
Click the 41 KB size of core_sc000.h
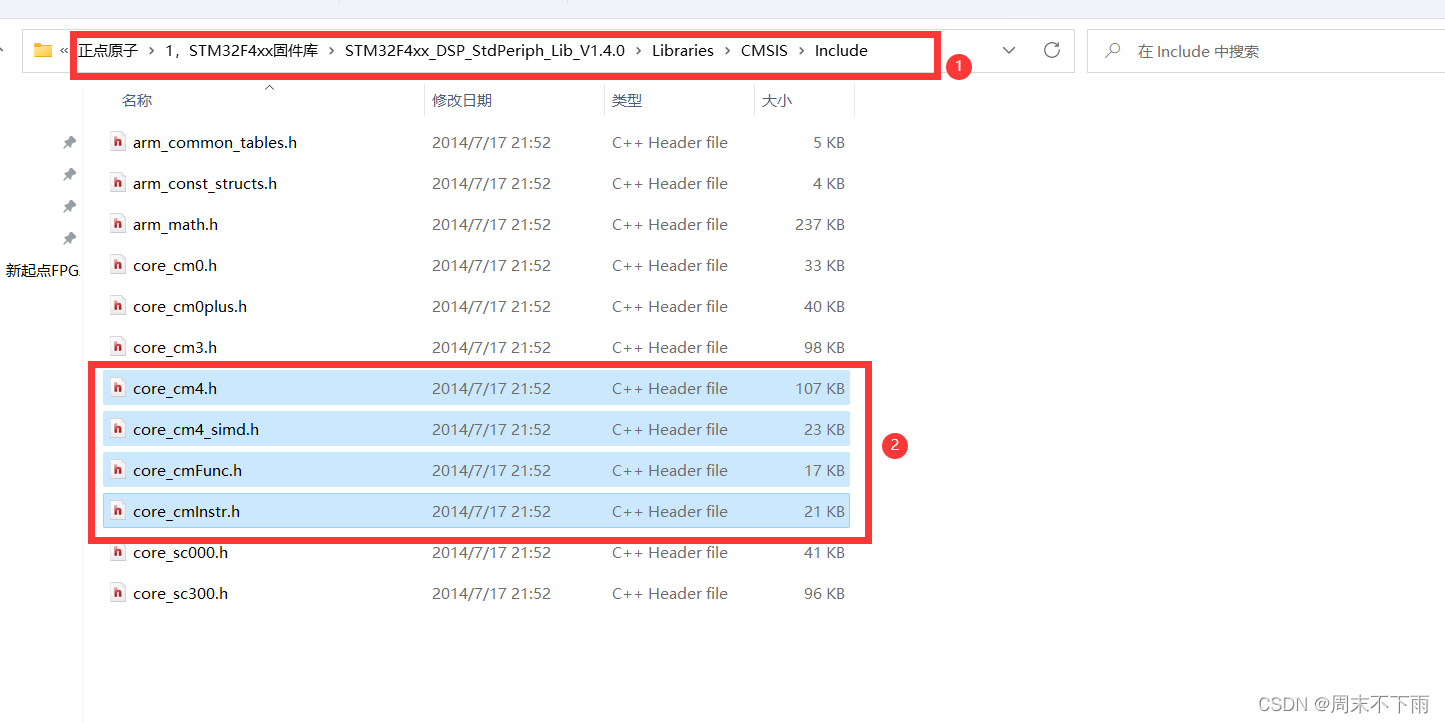824,553
